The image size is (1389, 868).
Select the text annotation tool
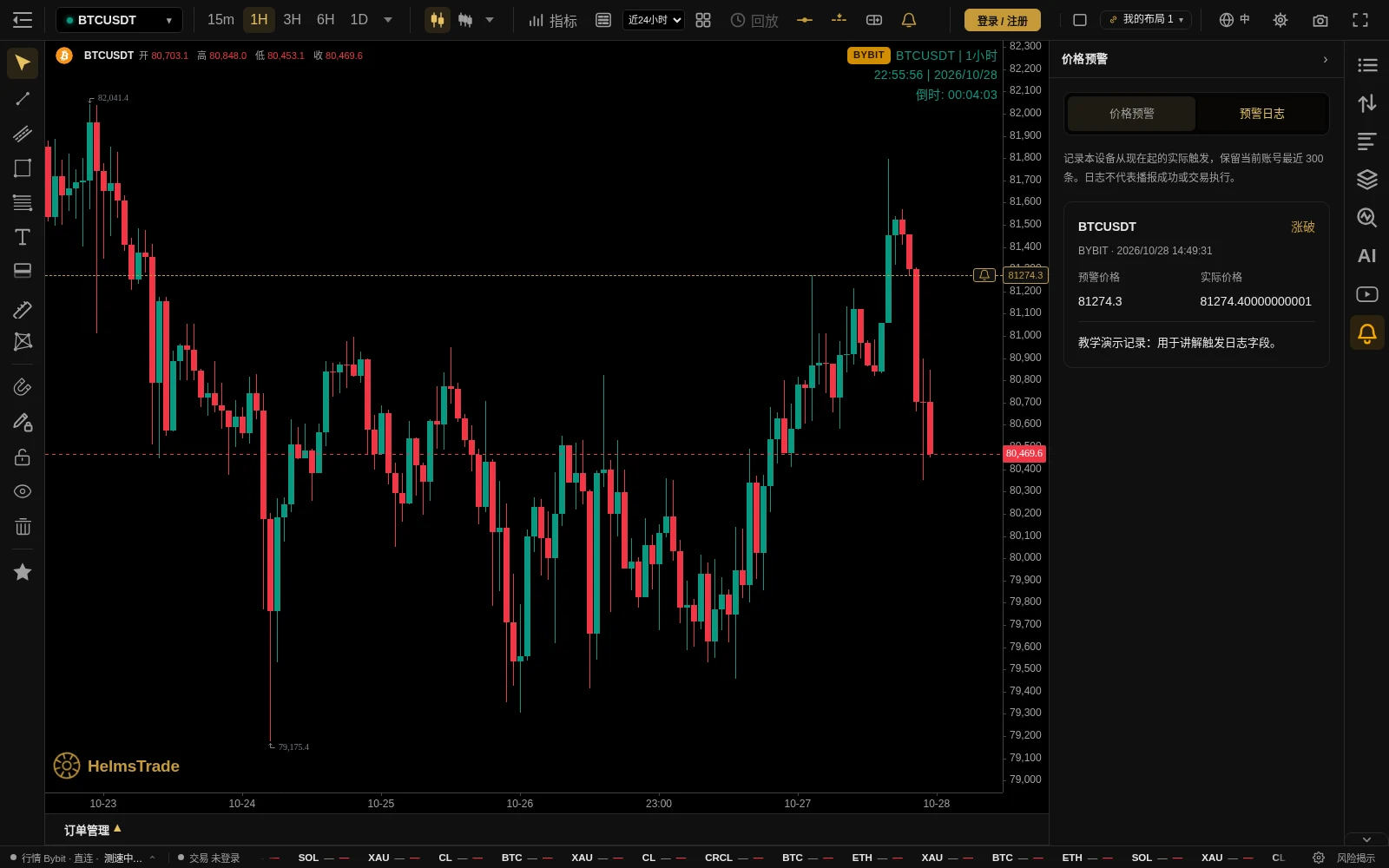pos(23,237)
